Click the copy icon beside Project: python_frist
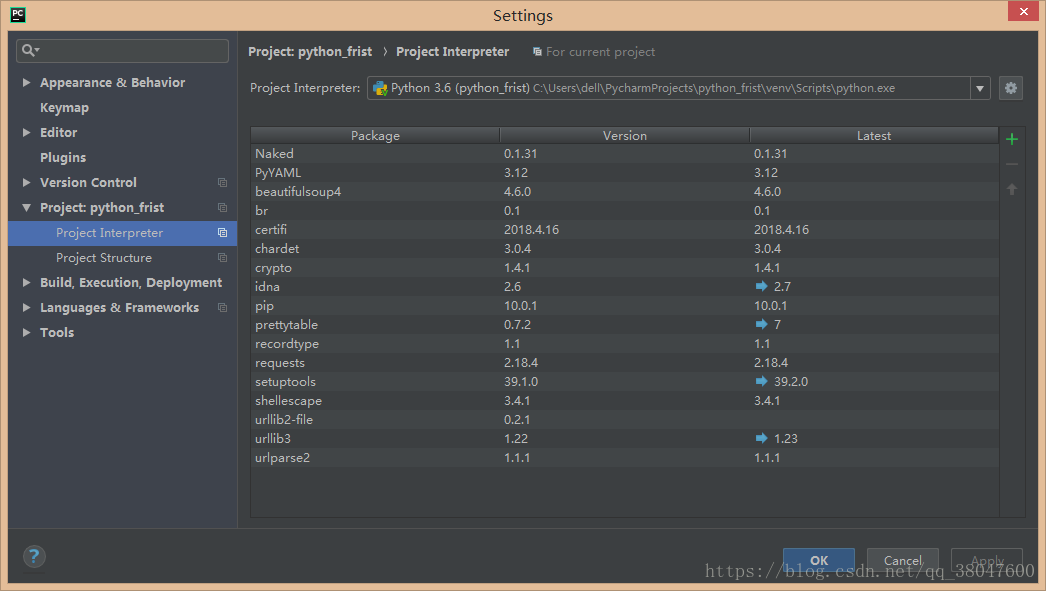Viewport: 1046px width, 591px height. click(222, 207)
